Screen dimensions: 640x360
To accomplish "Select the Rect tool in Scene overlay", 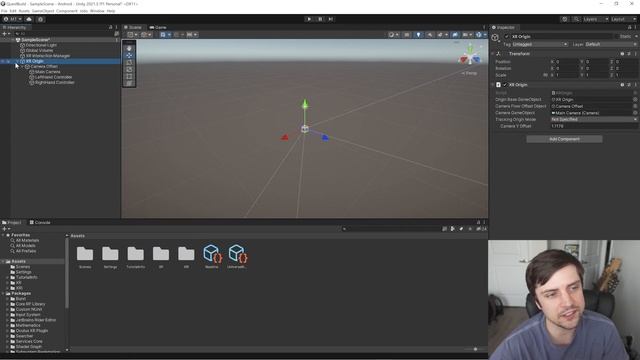I will (129, 76).
